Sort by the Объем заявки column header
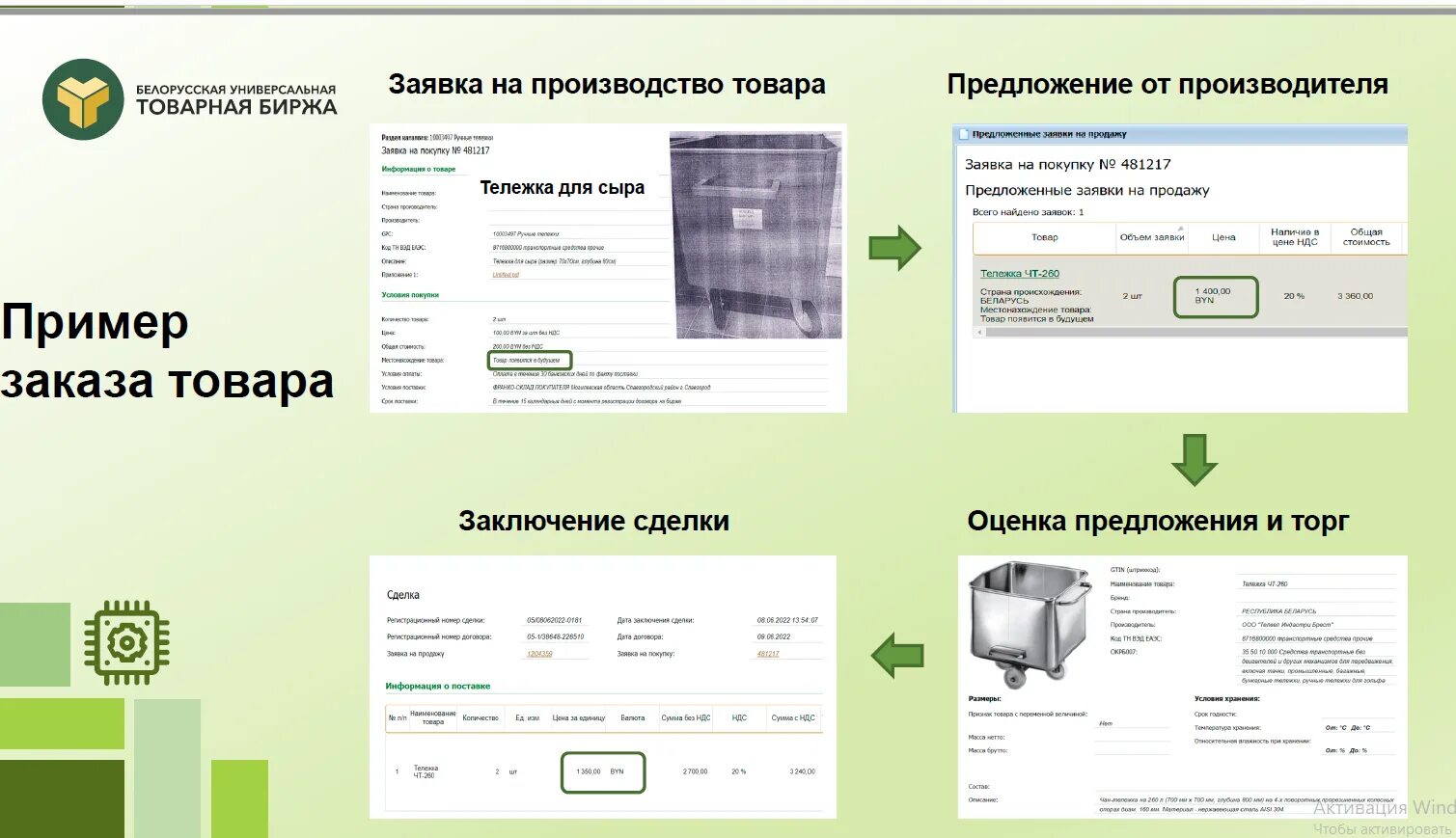1456x838 pixels. pos(1151,237)
